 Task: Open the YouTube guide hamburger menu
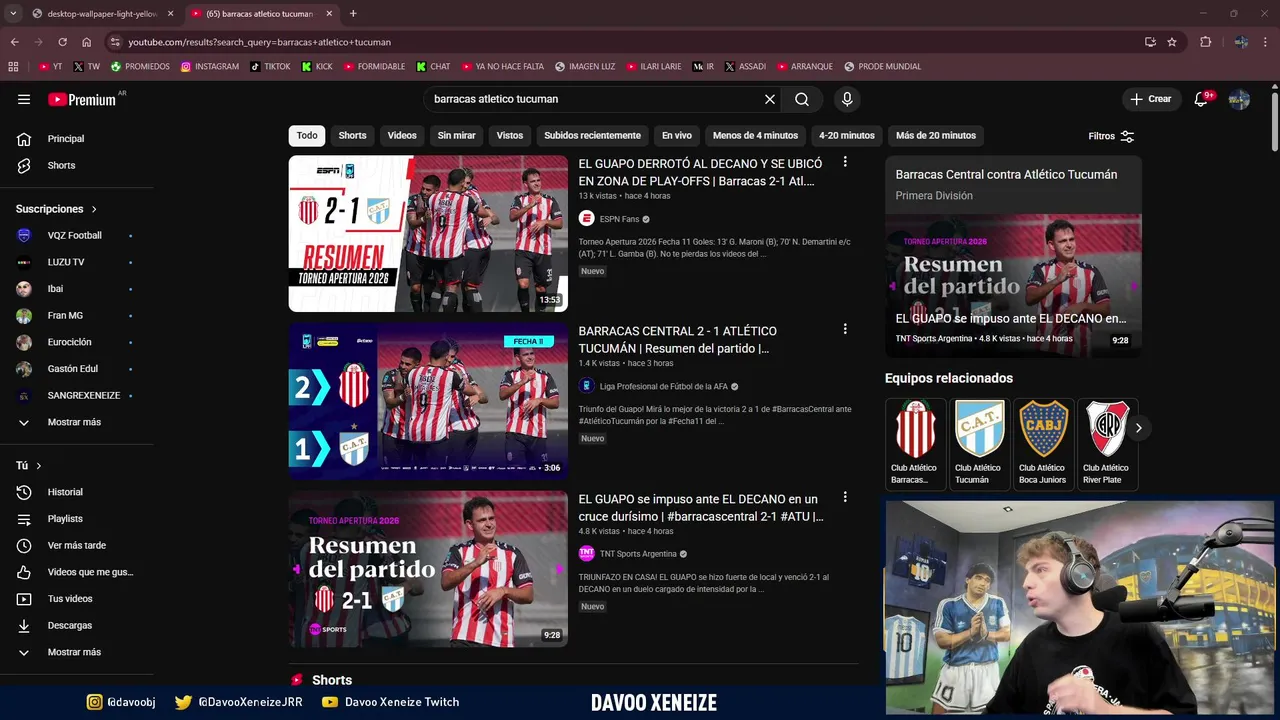point(24,99)
